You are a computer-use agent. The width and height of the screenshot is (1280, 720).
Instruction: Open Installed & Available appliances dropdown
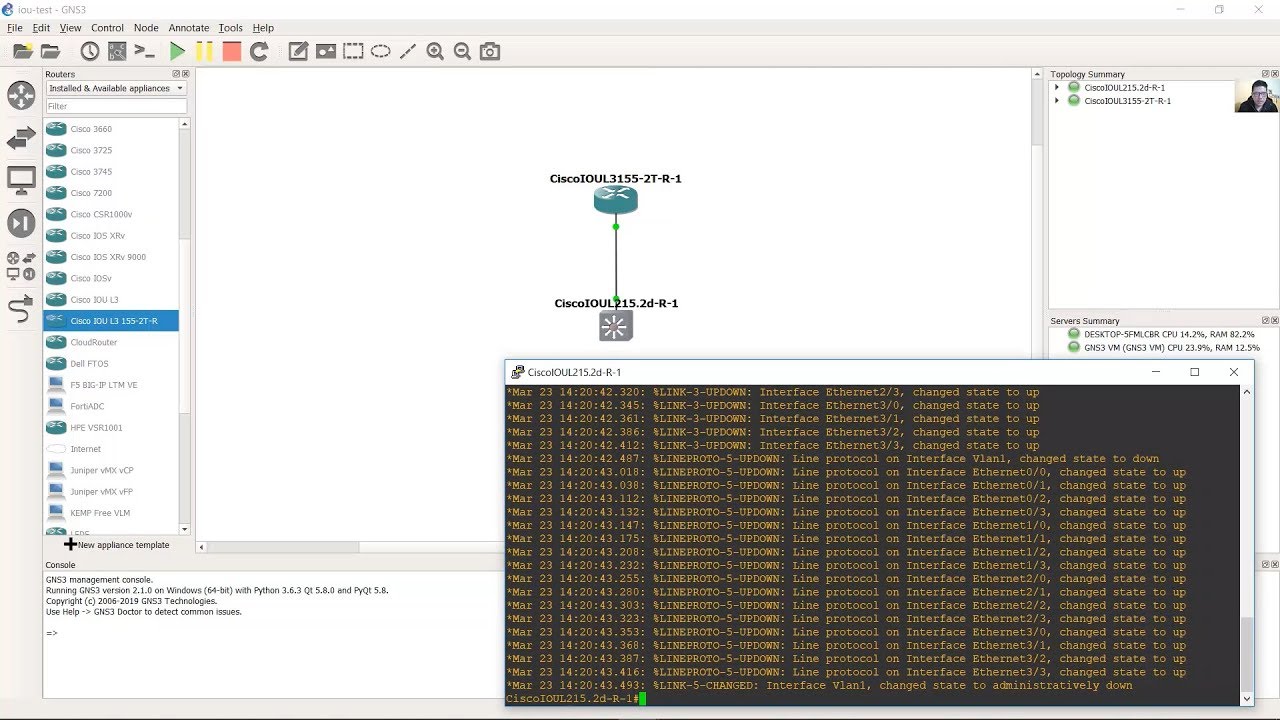click(116, 88)
